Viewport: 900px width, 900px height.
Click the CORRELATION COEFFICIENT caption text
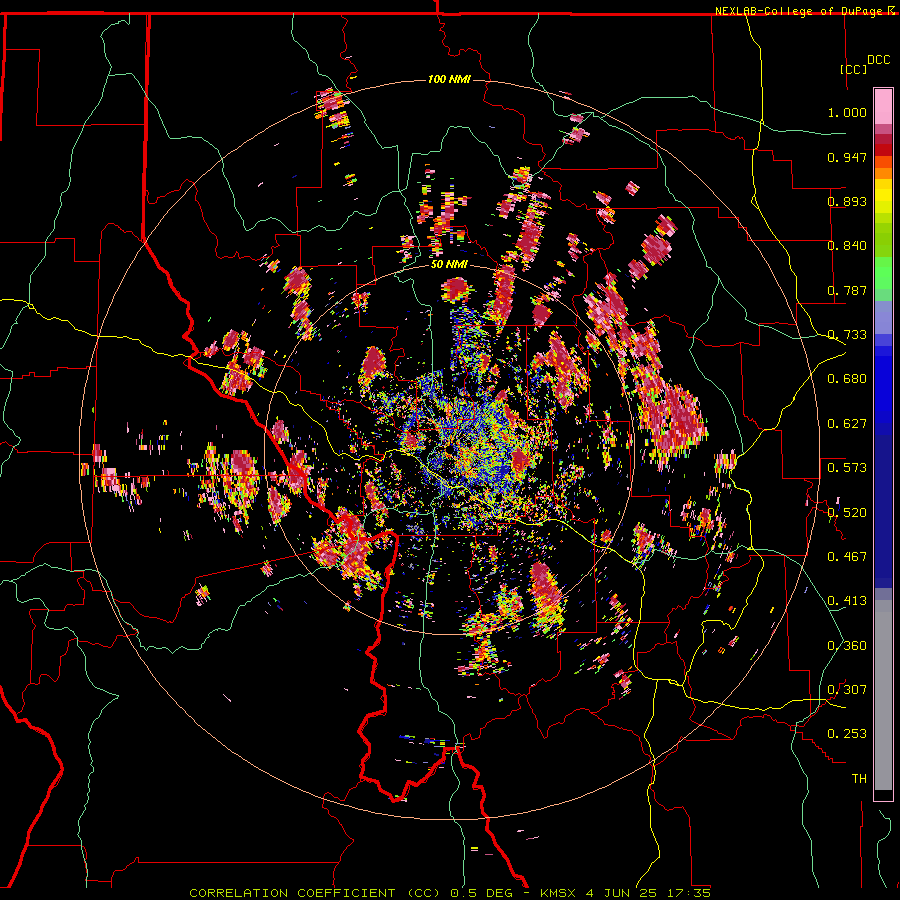tap(292, 893)
